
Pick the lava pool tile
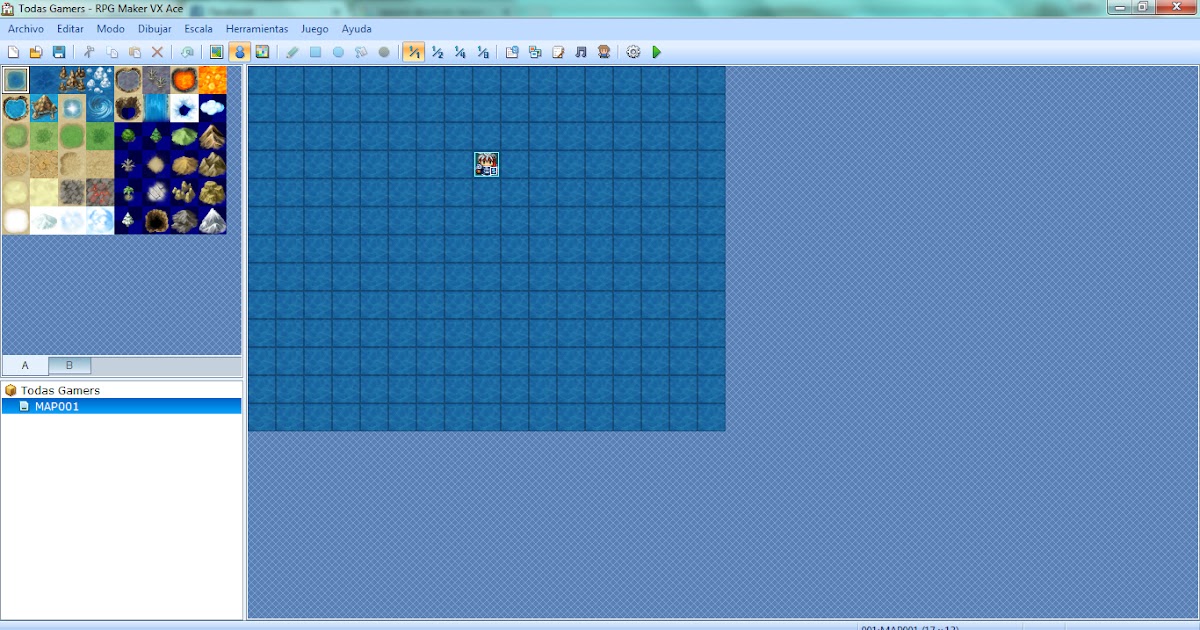(x=184, y=80)
